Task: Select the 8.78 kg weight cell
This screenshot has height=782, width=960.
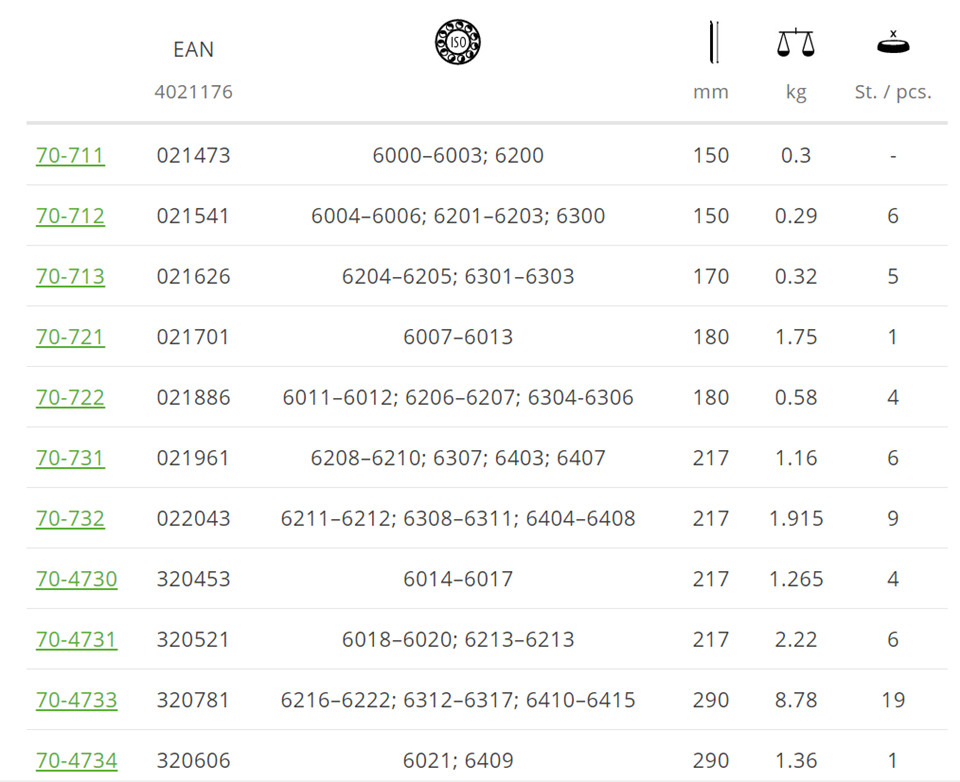Action: [x=796, y=700]
